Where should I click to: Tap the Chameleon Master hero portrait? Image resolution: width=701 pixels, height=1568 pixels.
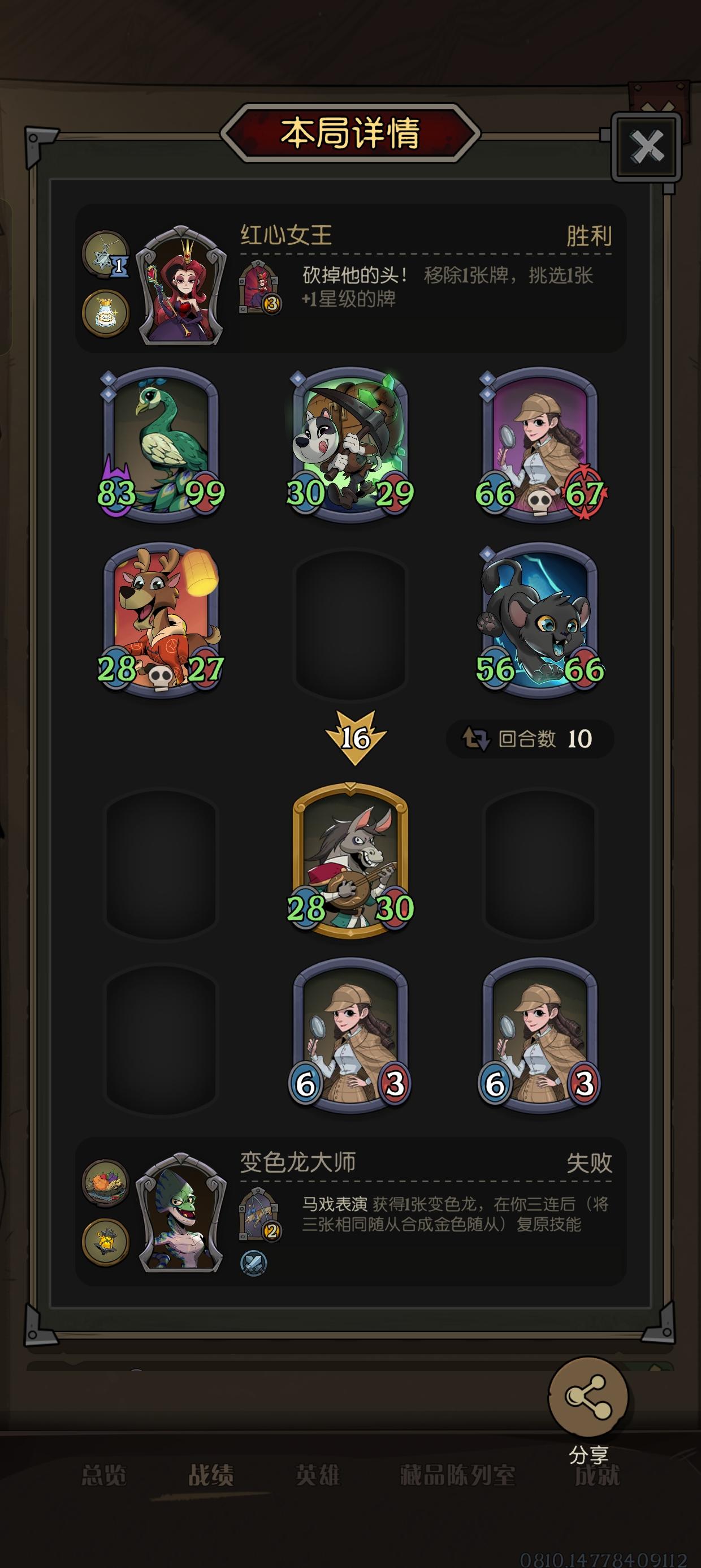tap(181, 1212)
